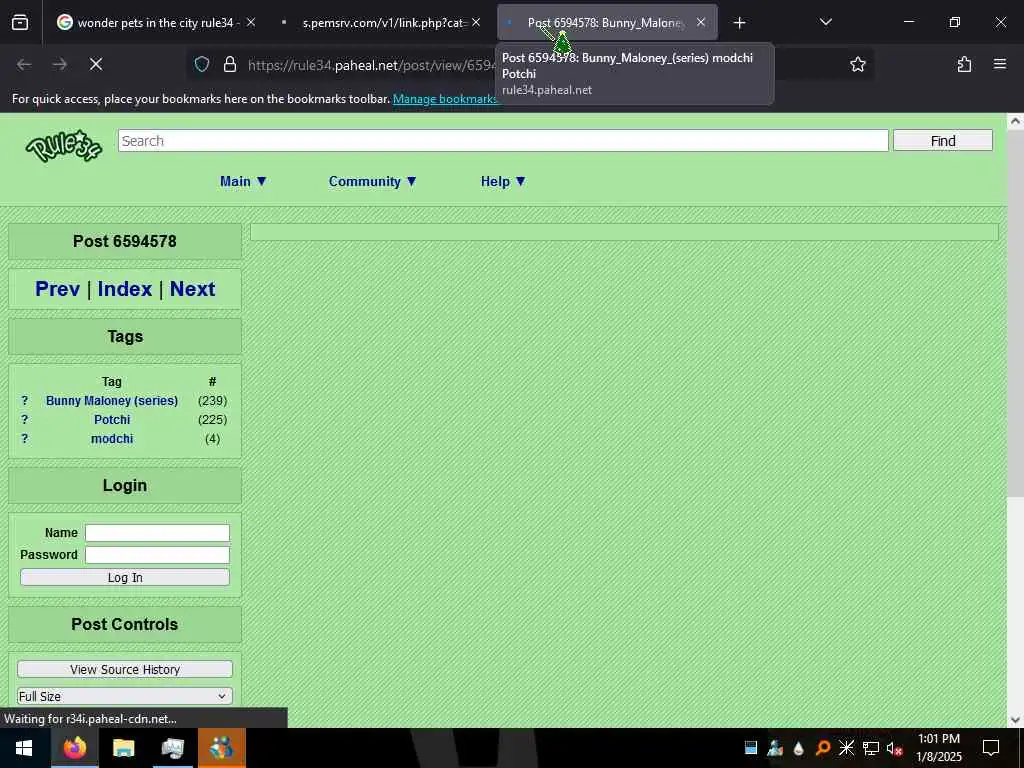Image resolution: width=1024 pixels, height=768 pixels.
Task: Click the scrollbar up arrow
Action: 1015,121
